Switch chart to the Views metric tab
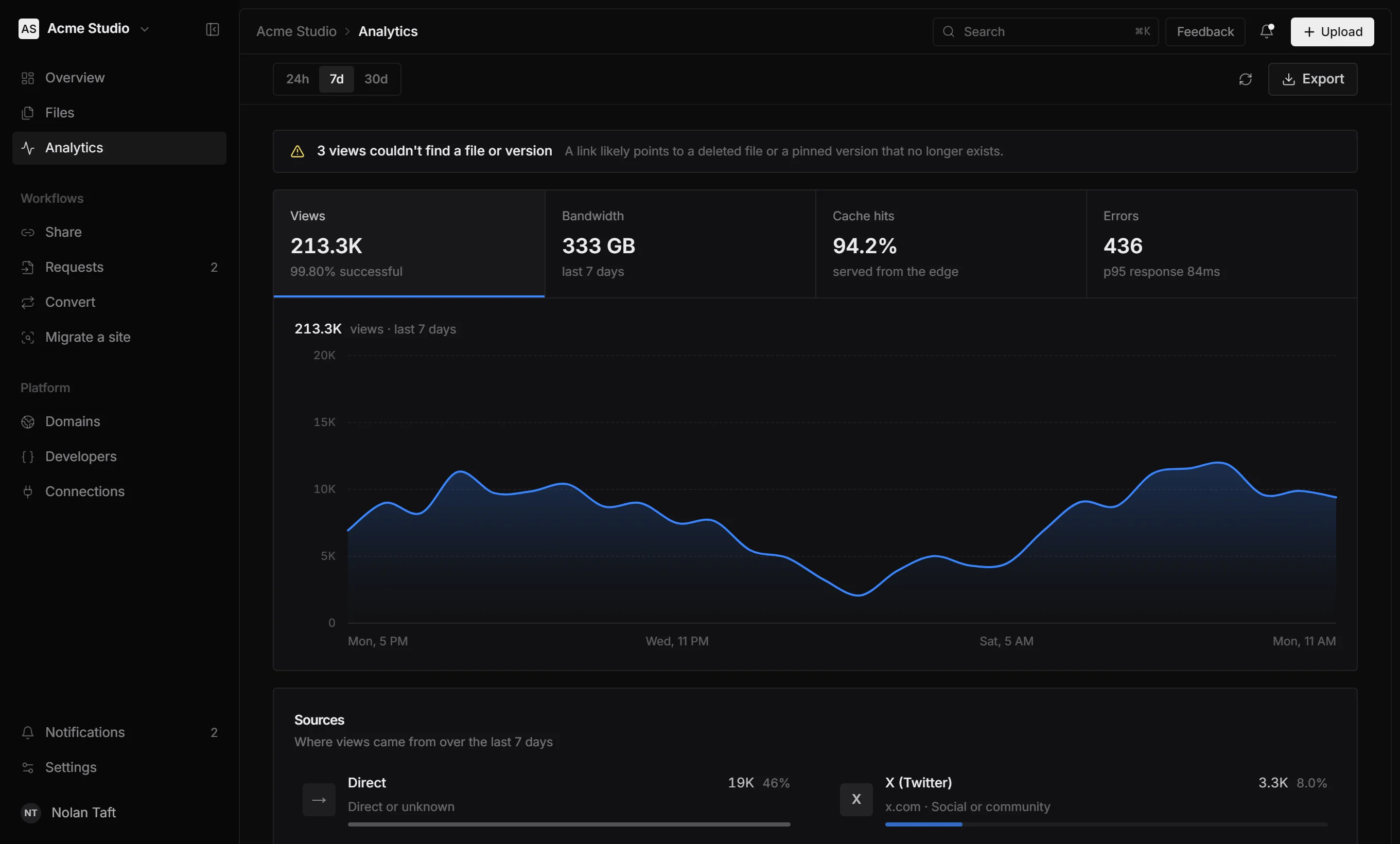 pos(409,243)
